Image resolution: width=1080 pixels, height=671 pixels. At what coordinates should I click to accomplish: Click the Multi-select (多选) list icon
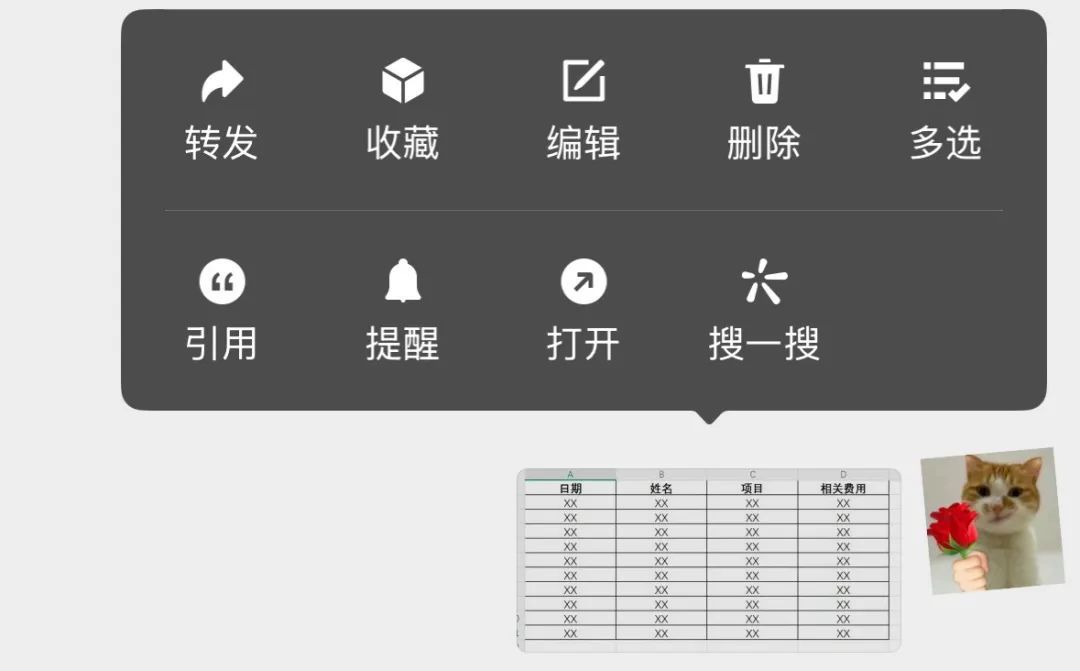(x=947, y=78)
